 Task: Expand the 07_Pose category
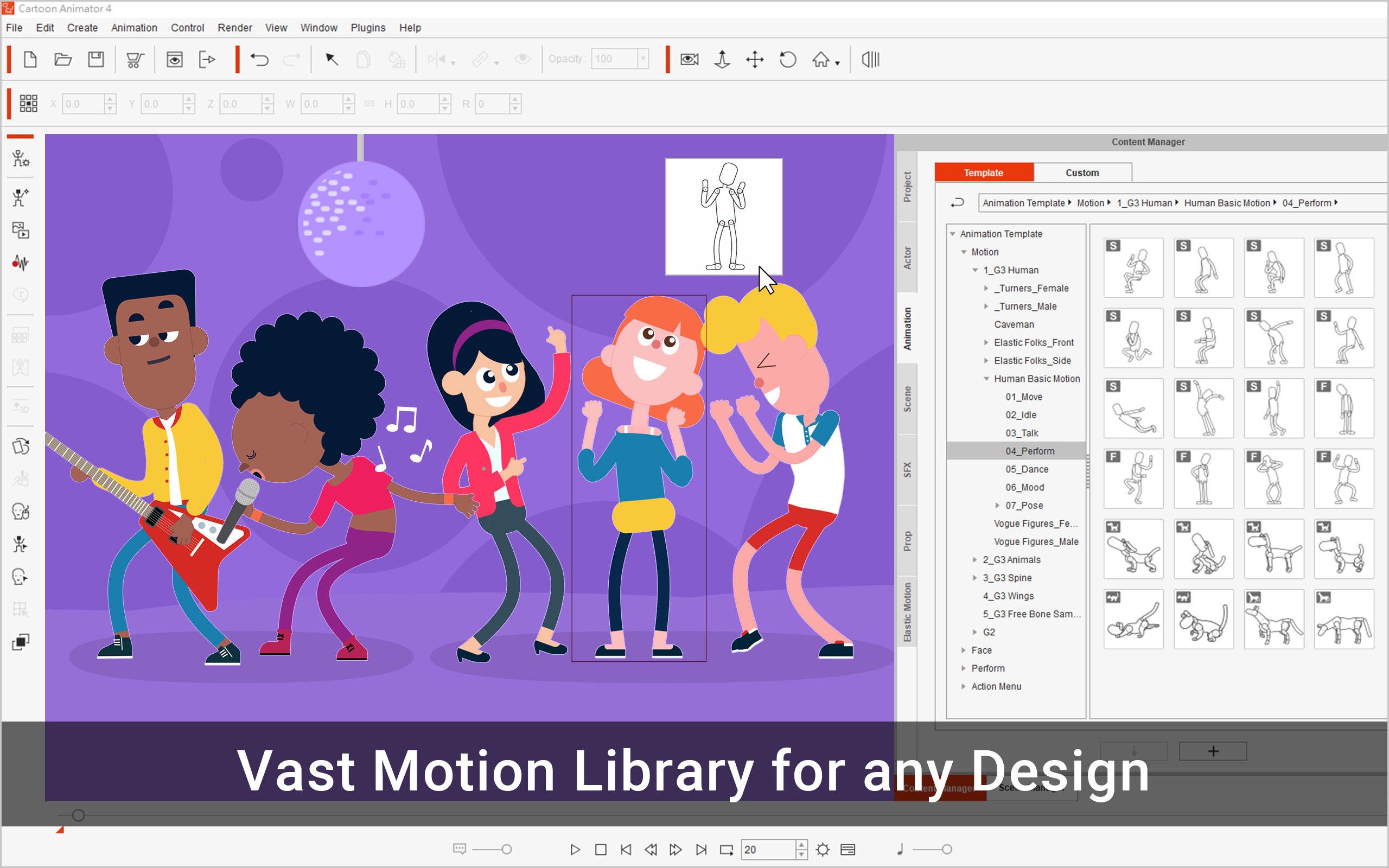pos(999,505)
